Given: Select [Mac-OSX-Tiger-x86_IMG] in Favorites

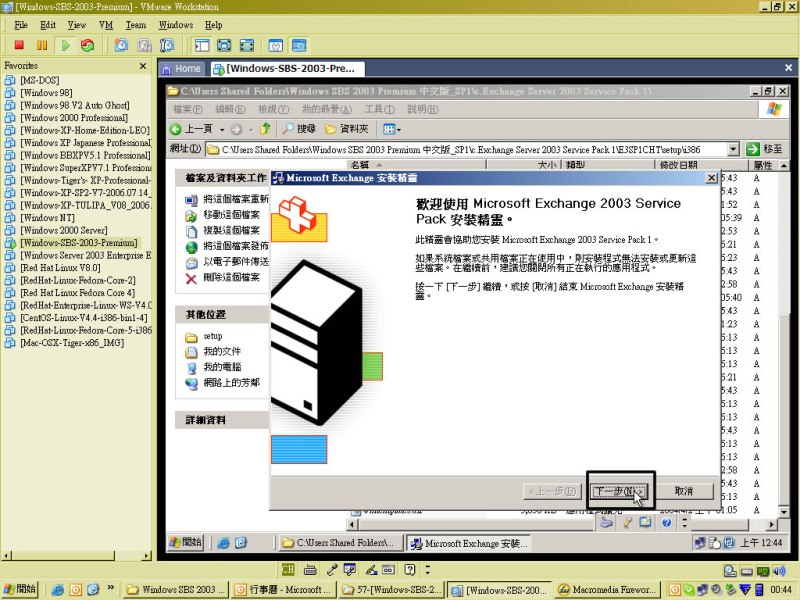Looking at the screenshot, I should (72, 343).
